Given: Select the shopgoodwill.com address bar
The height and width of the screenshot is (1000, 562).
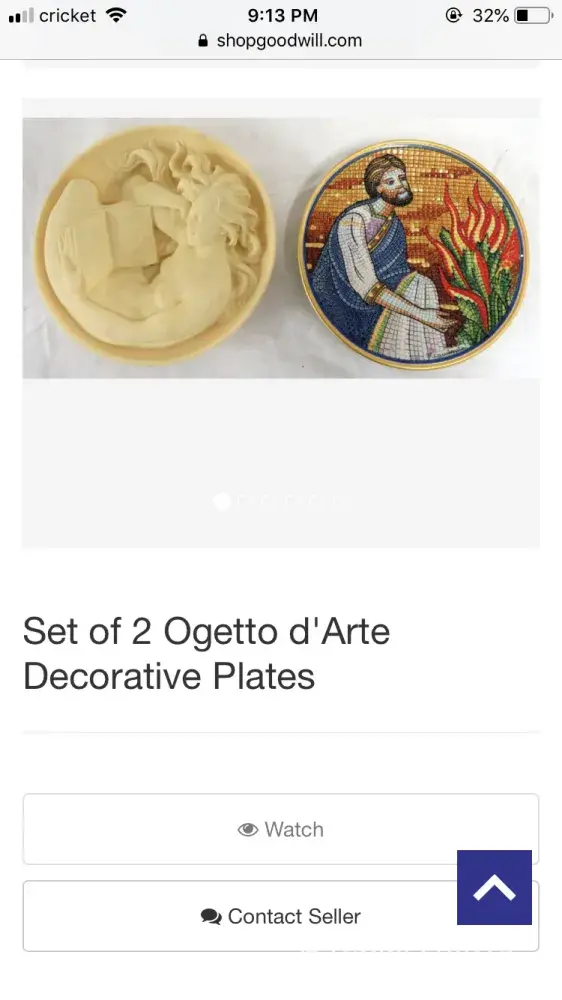Looking at the screenshot, I should point(281,40).
